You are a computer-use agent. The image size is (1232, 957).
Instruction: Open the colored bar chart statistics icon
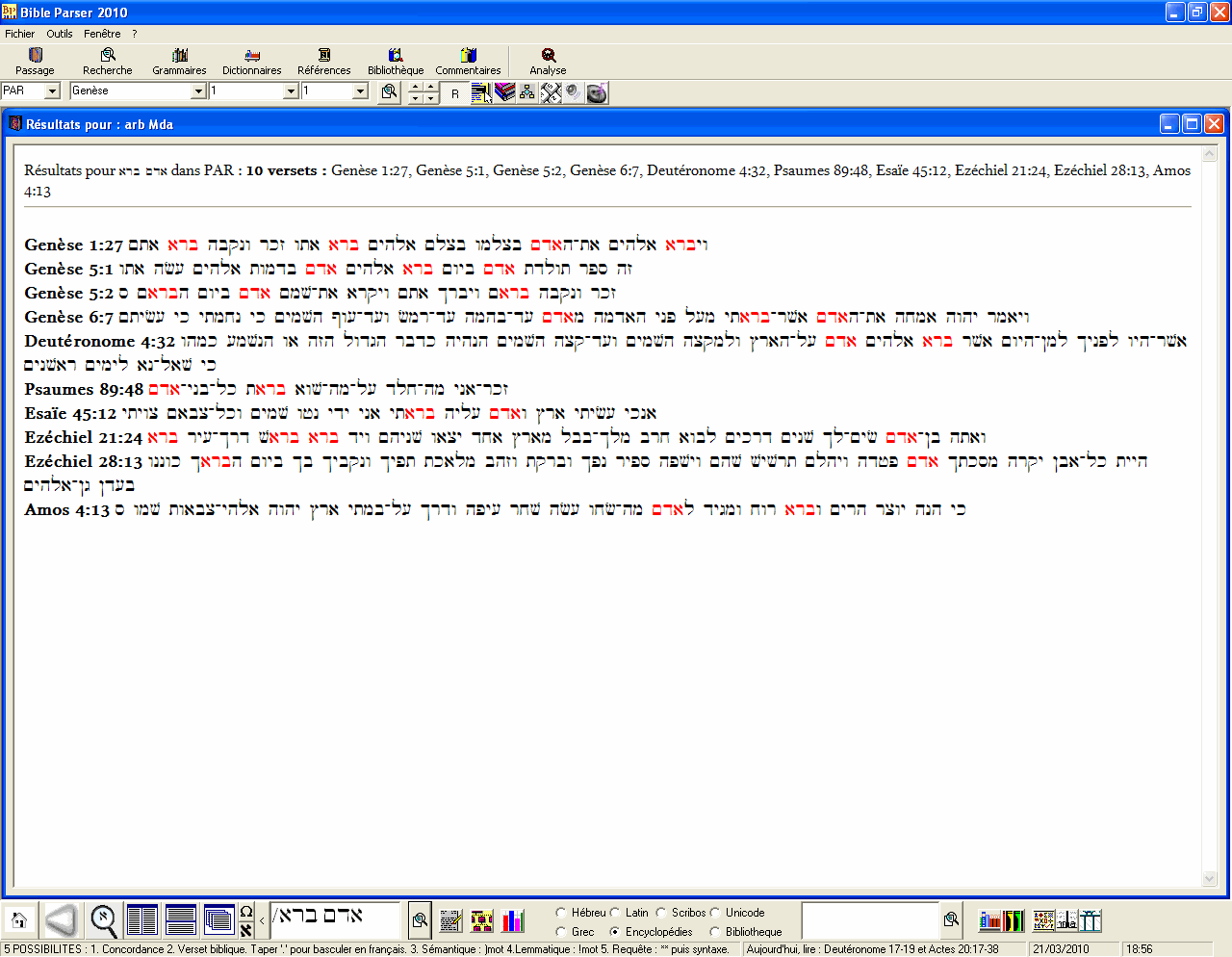click(513, 921)
